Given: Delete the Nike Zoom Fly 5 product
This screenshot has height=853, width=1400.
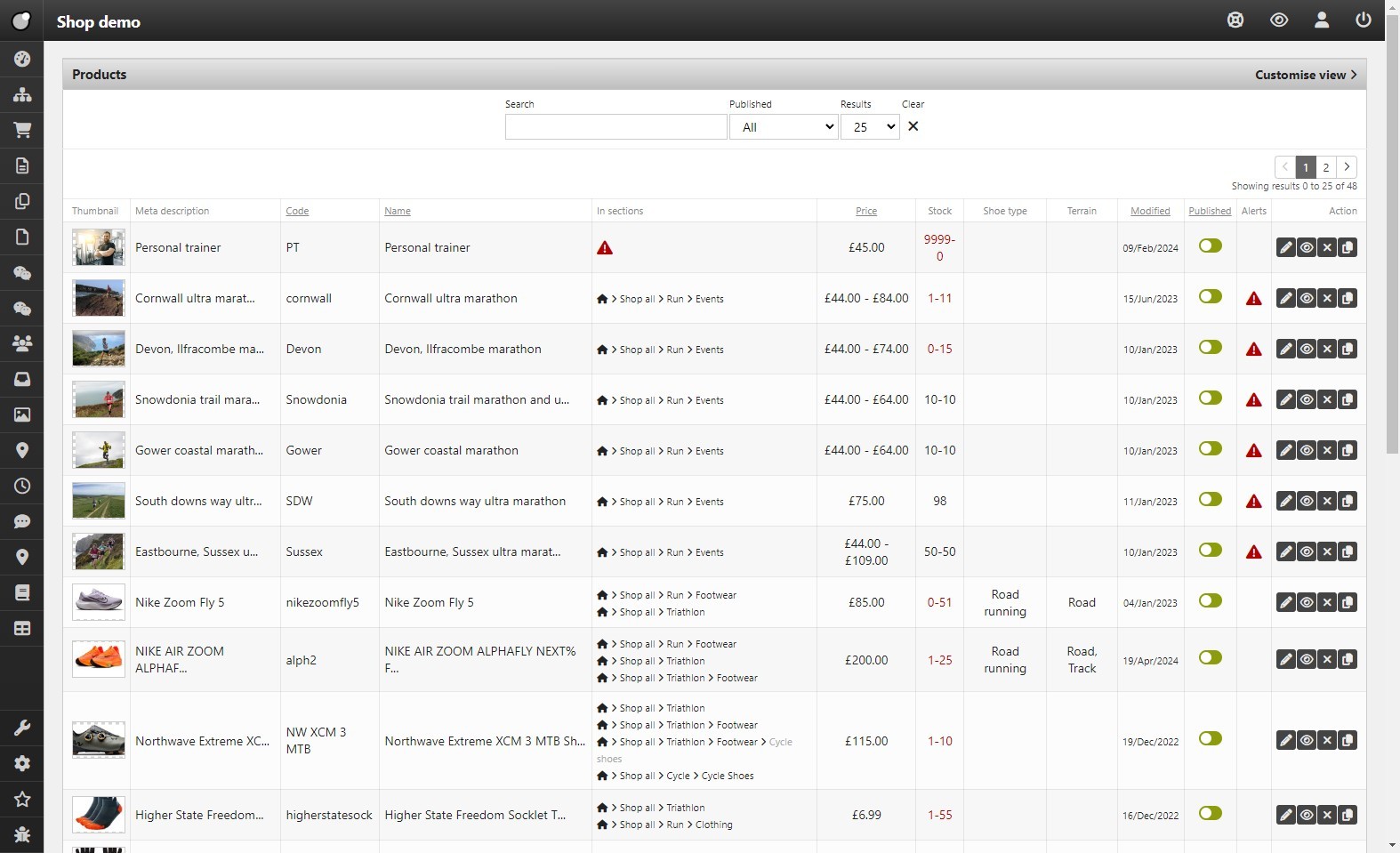Looking at the screenshot, I should tap(1326, 602).
